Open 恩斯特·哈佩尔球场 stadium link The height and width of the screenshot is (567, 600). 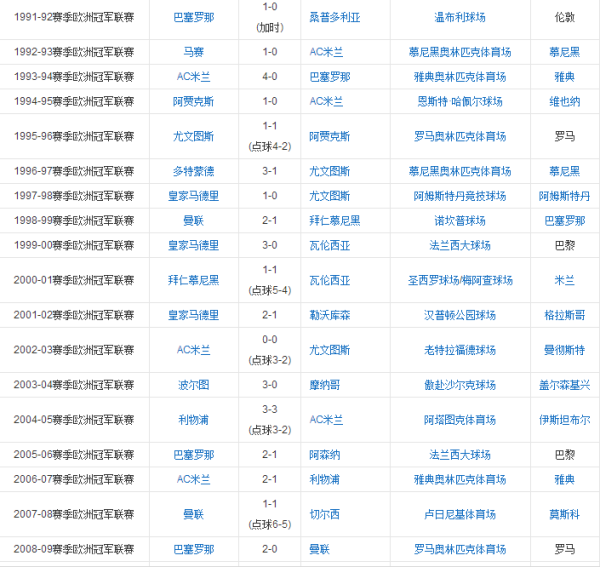coord(460,101)
